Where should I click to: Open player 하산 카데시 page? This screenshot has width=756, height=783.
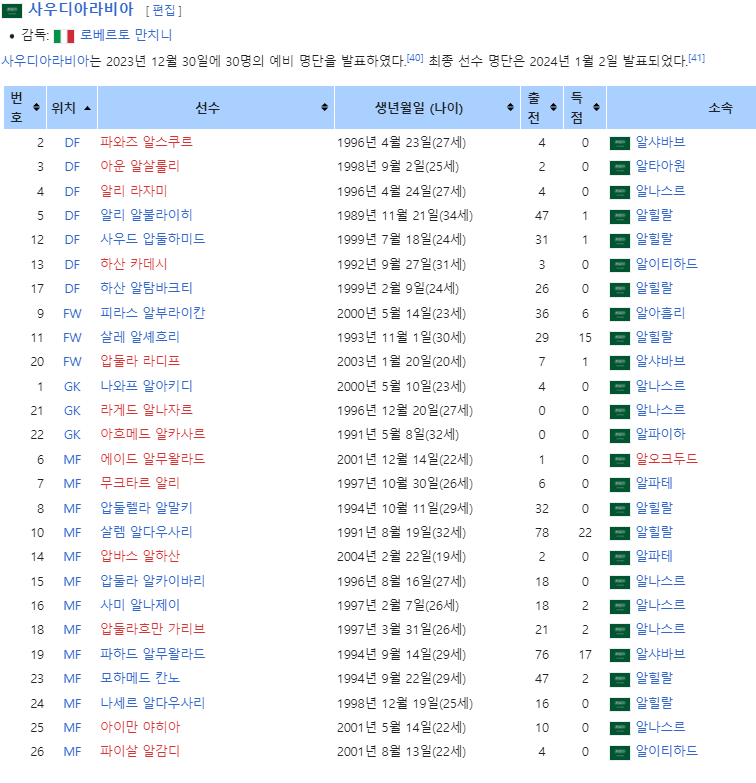point(133,264)
